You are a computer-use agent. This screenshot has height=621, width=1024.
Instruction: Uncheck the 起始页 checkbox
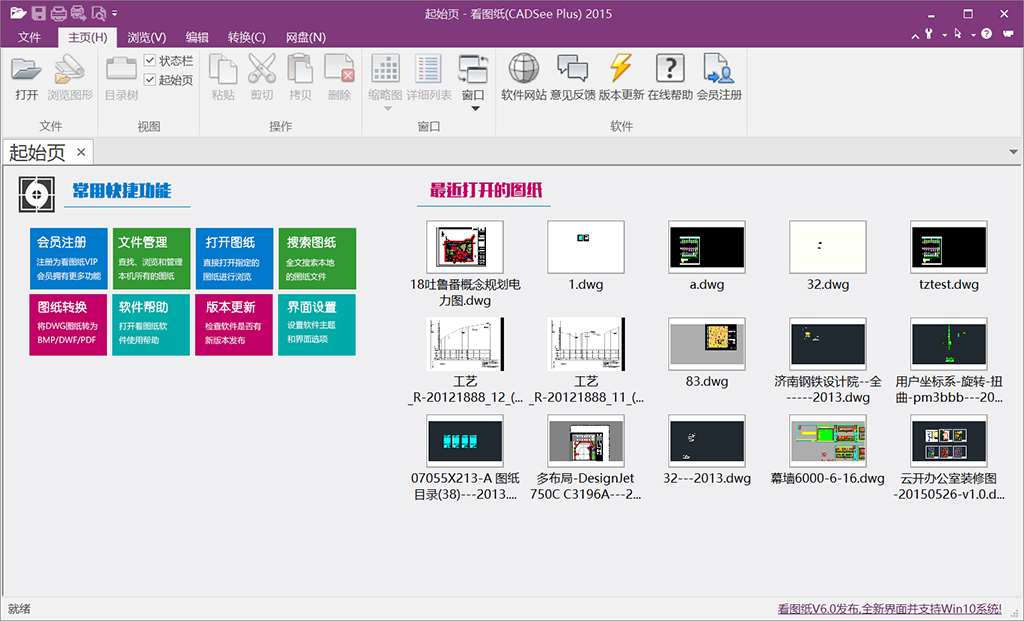150,80
